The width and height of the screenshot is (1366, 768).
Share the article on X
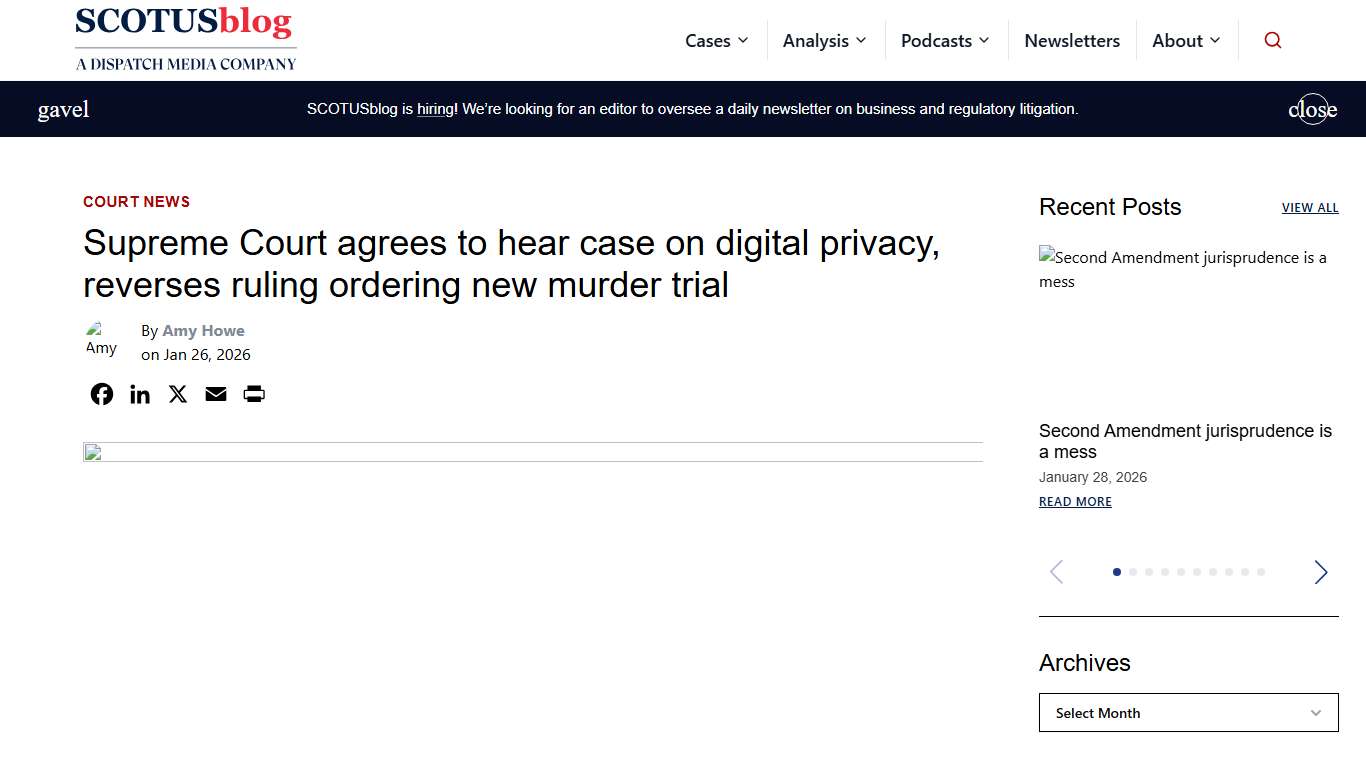coord(177,393)
